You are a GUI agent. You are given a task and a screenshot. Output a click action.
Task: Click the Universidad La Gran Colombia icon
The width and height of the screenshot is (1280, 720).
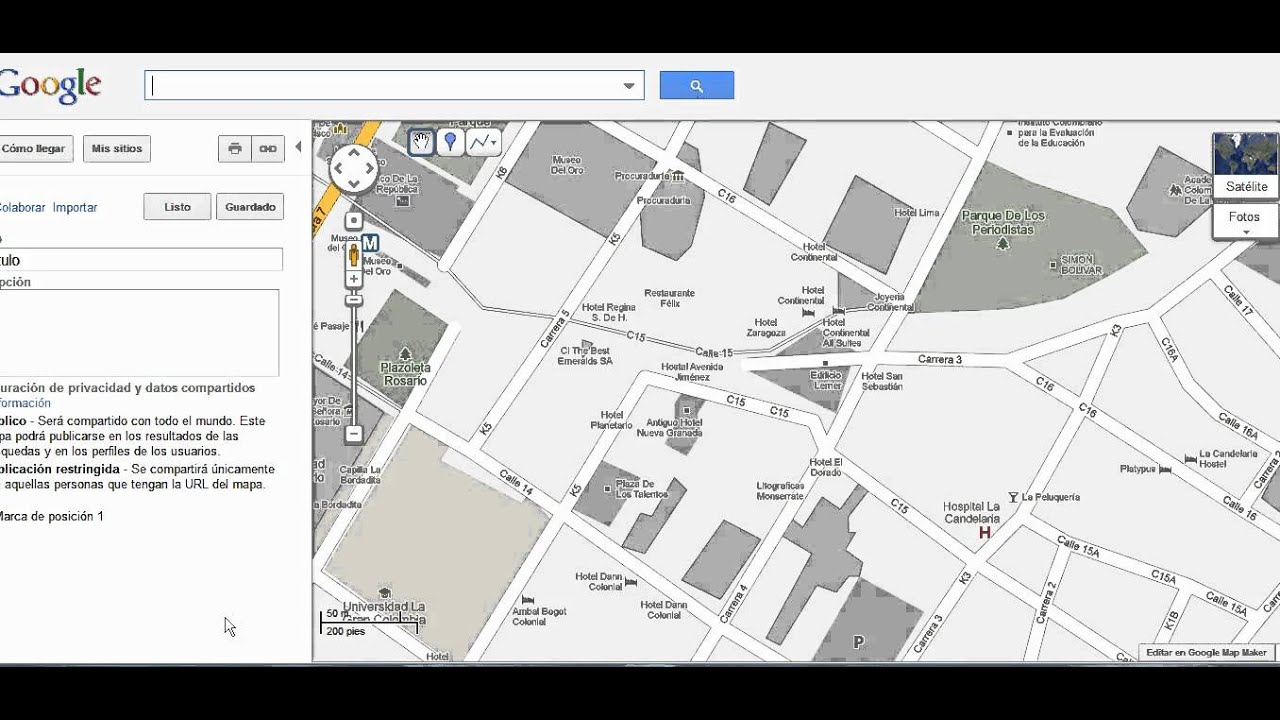tap(385, 594)
